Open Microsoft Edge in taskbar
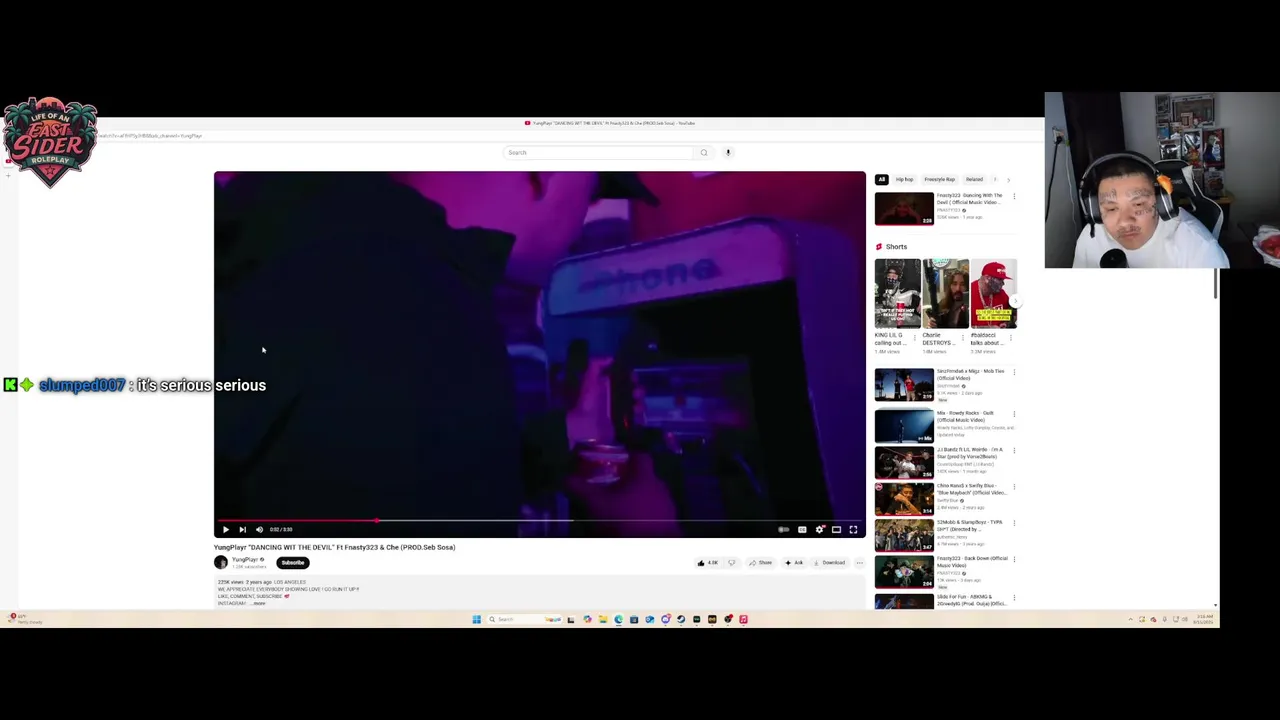 point(618,619)
